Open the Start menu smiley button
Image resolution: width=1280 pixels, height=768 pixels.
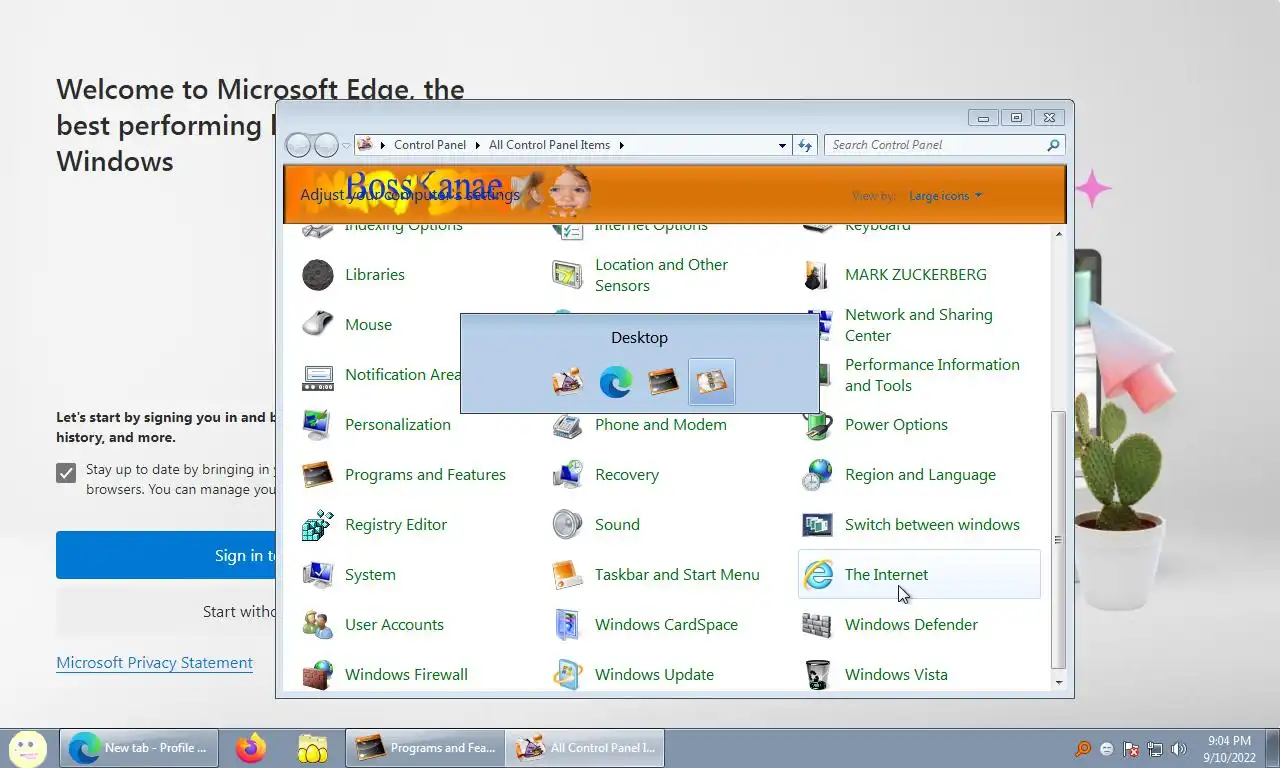click(27, 747)
